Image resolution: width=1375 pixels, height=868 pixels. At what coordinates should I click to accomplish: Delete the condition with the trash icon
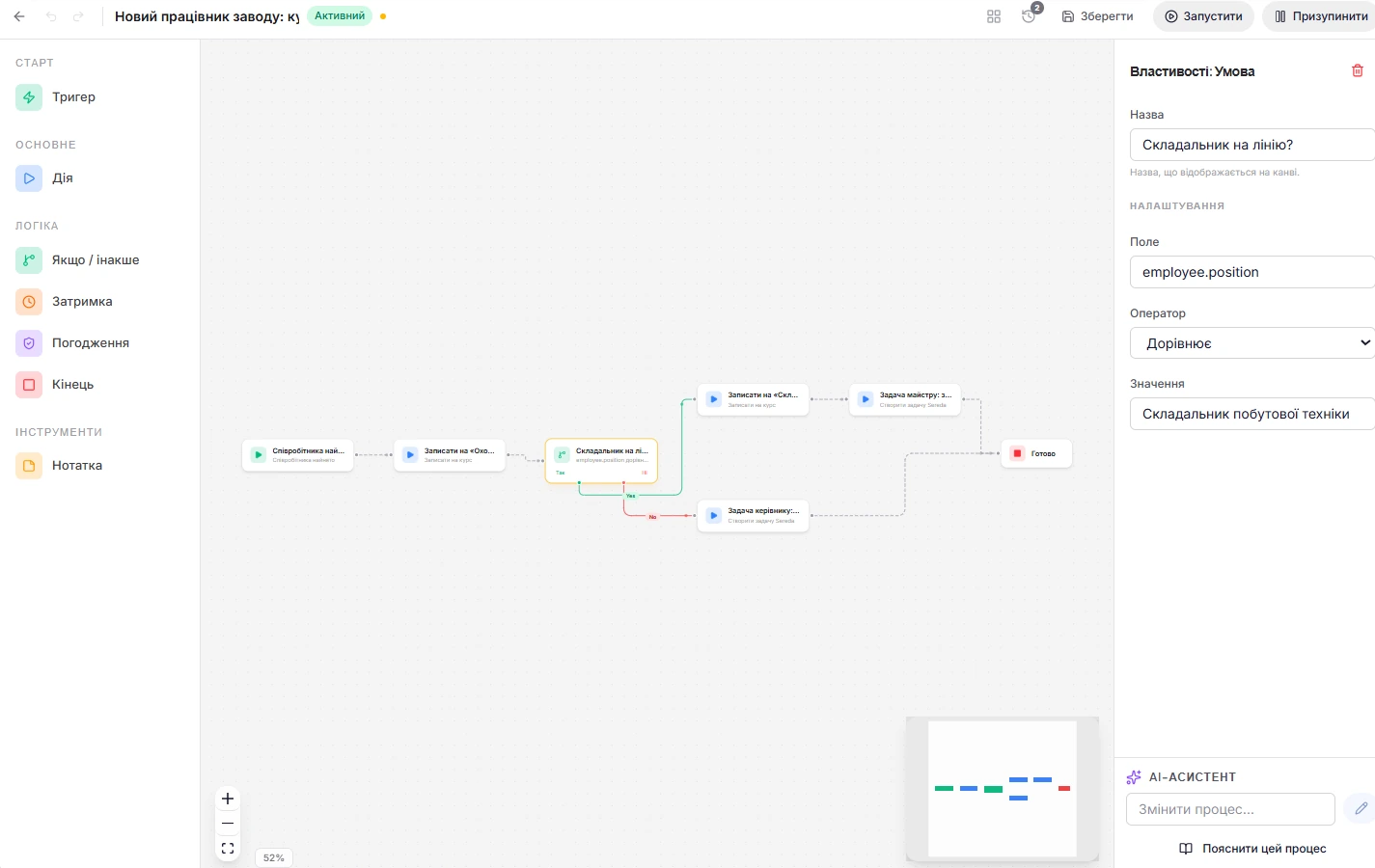tap(1358, 70)
